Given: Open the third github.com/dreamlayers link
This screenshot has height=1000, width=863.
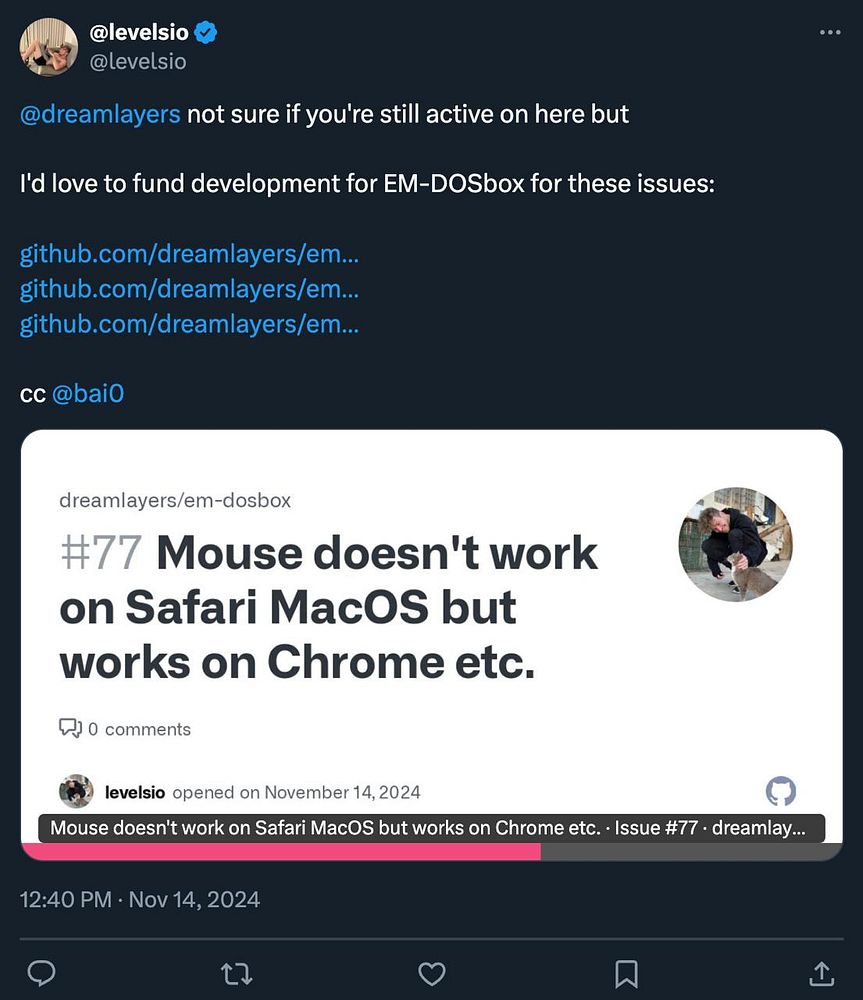Looking at the screenshot, I should pos(189,324).
